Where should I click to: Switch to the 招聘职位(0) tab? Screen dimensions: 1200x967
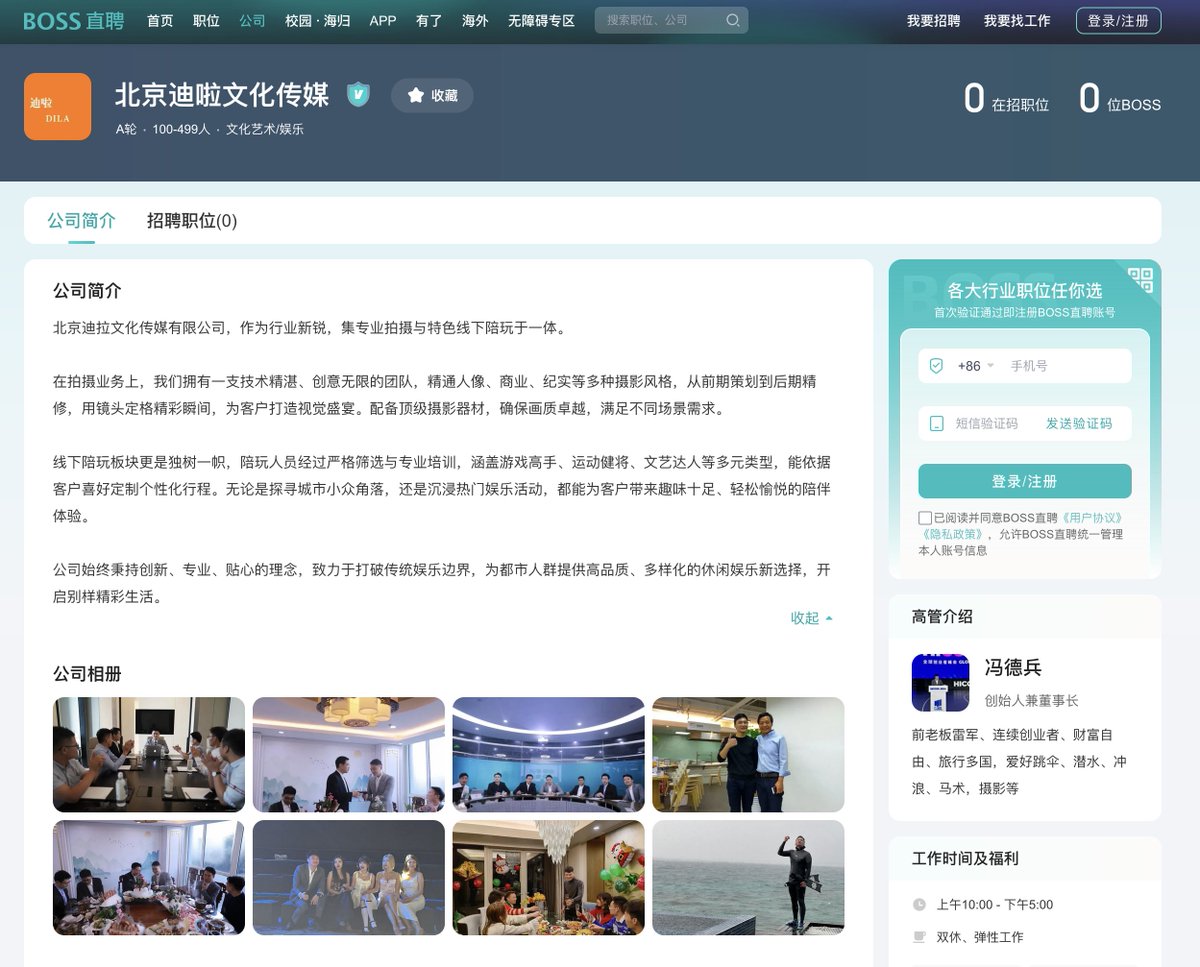(x=192, y=221)
